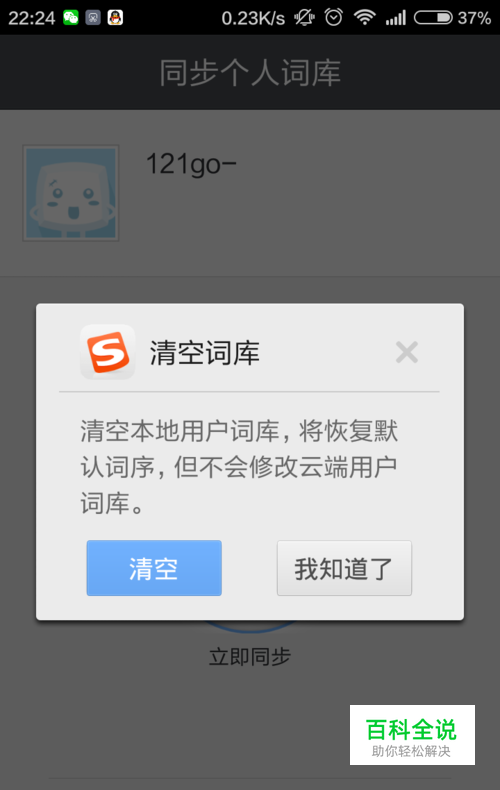Tap the 立即同步 label
The width and height of the screenshot is (500, 790).
coord(250,656)
